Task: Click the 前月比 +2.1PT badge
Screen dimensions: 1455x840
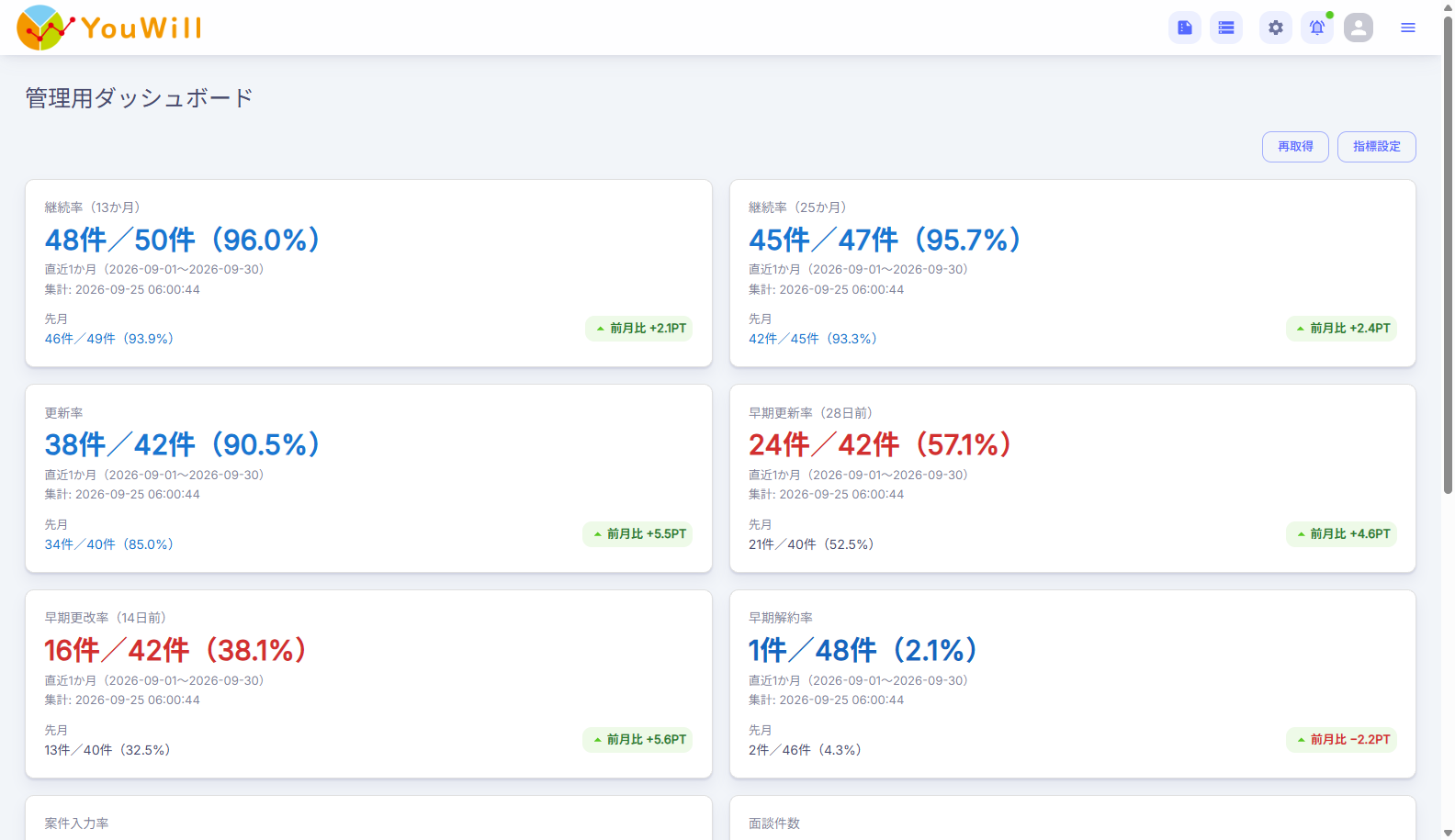Action: point(639,329)
